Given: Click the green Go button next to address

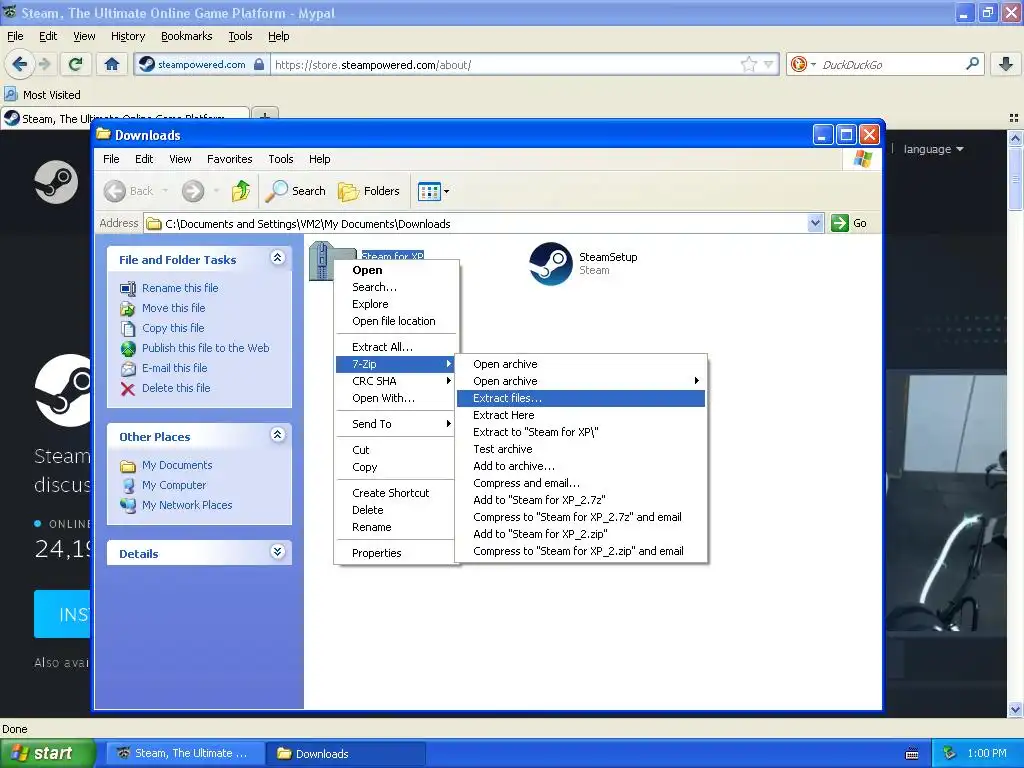Looking at the screenshot, I should pos(849,223).
